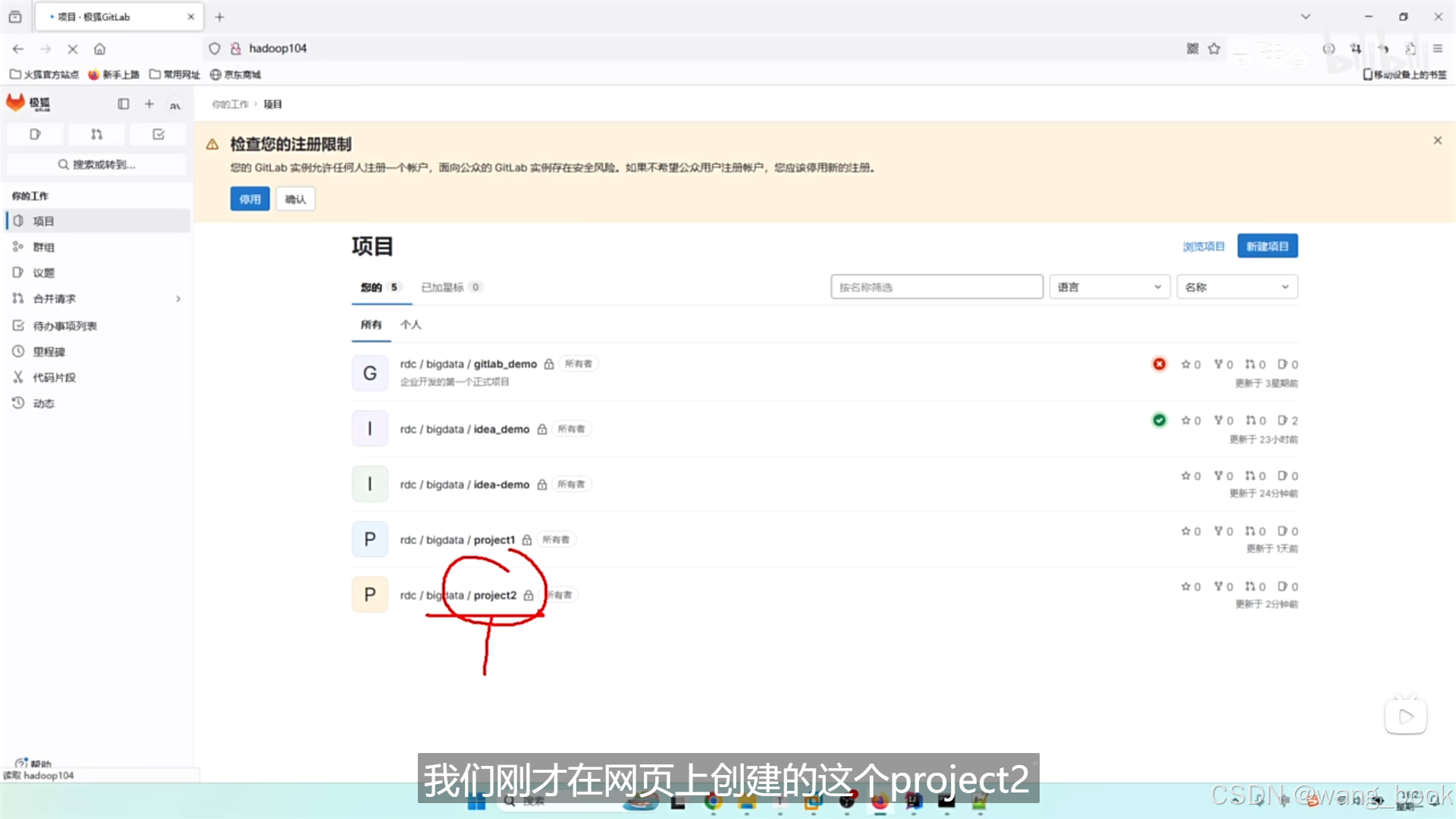The height and width of the screenshot is (819, 1456).
Task: Select the 所有 sub-tab
Action: tap(371, 325)
